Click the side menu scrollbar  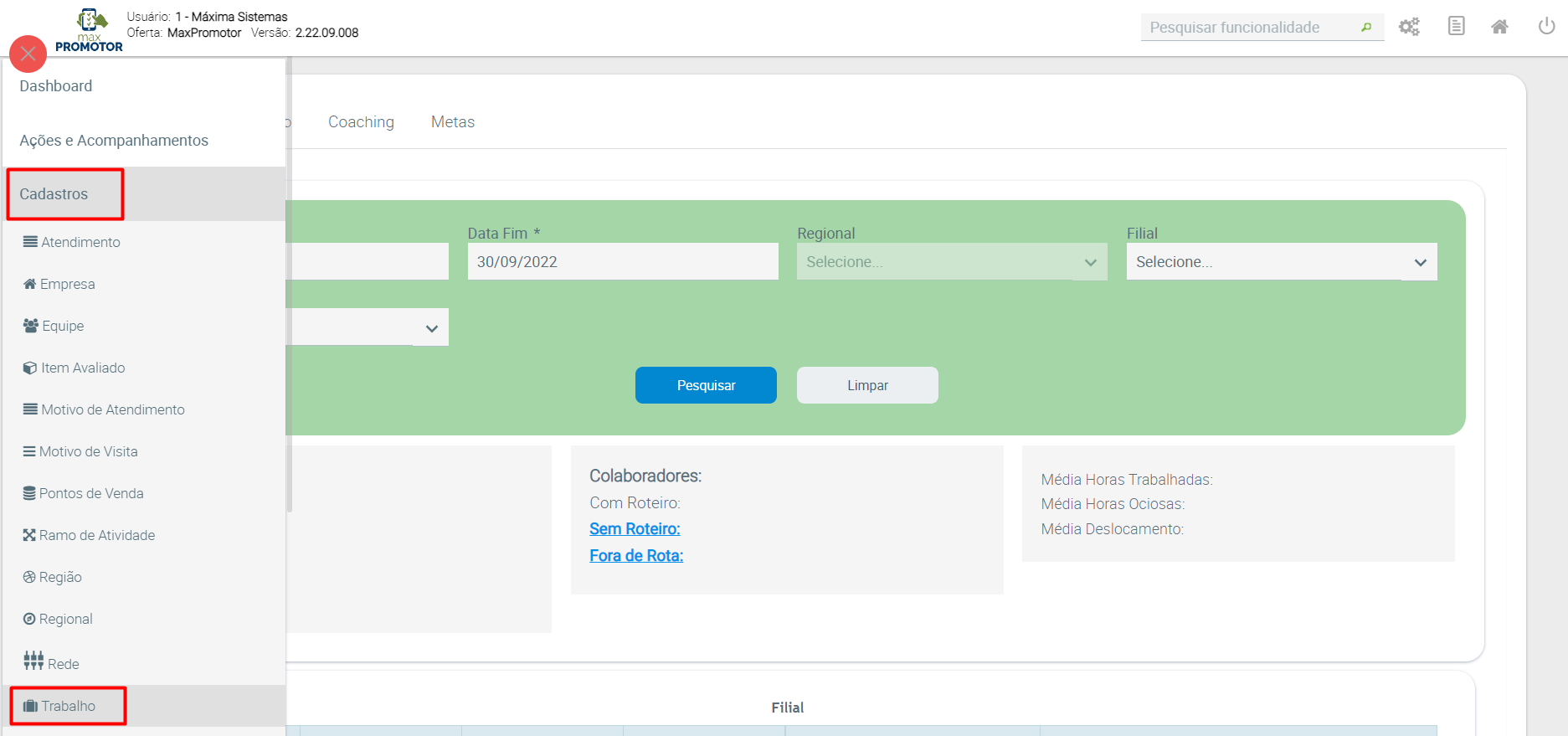289,285
